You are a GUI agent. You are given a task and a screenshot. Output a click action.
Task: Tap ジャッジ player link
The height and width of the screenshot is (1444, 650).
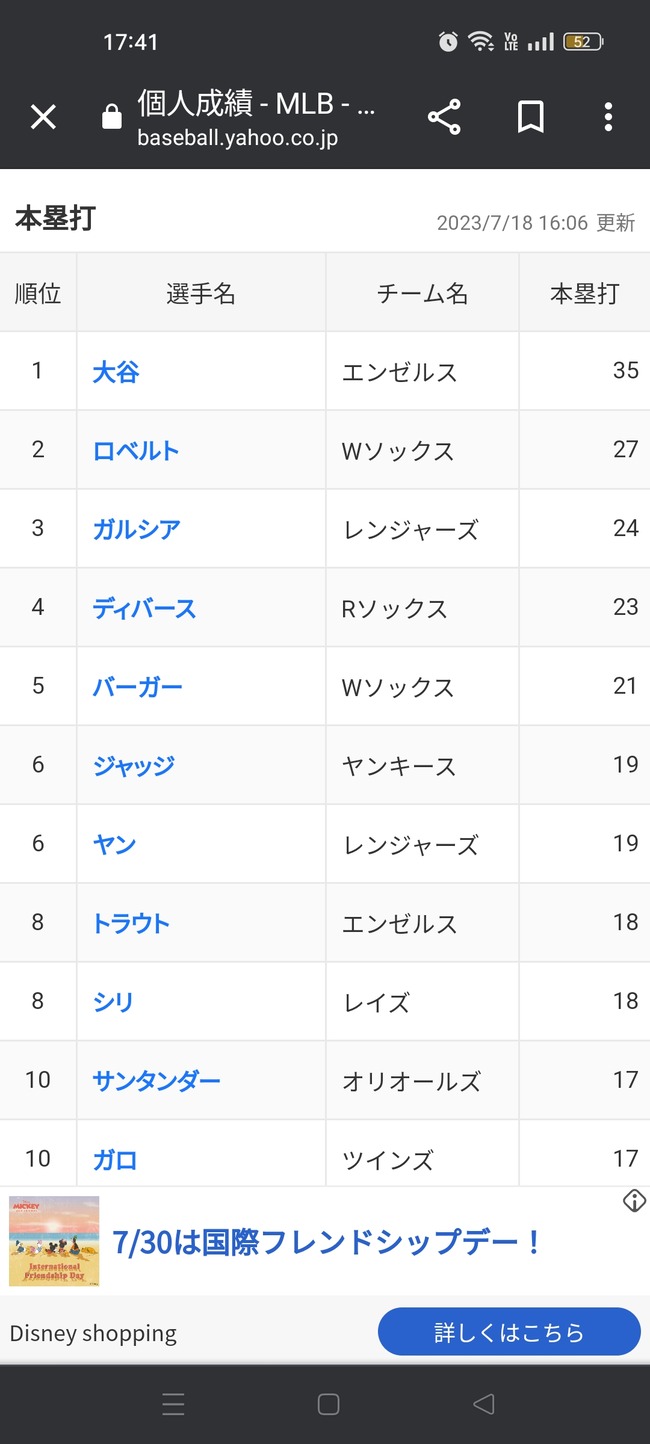point(134,766)
